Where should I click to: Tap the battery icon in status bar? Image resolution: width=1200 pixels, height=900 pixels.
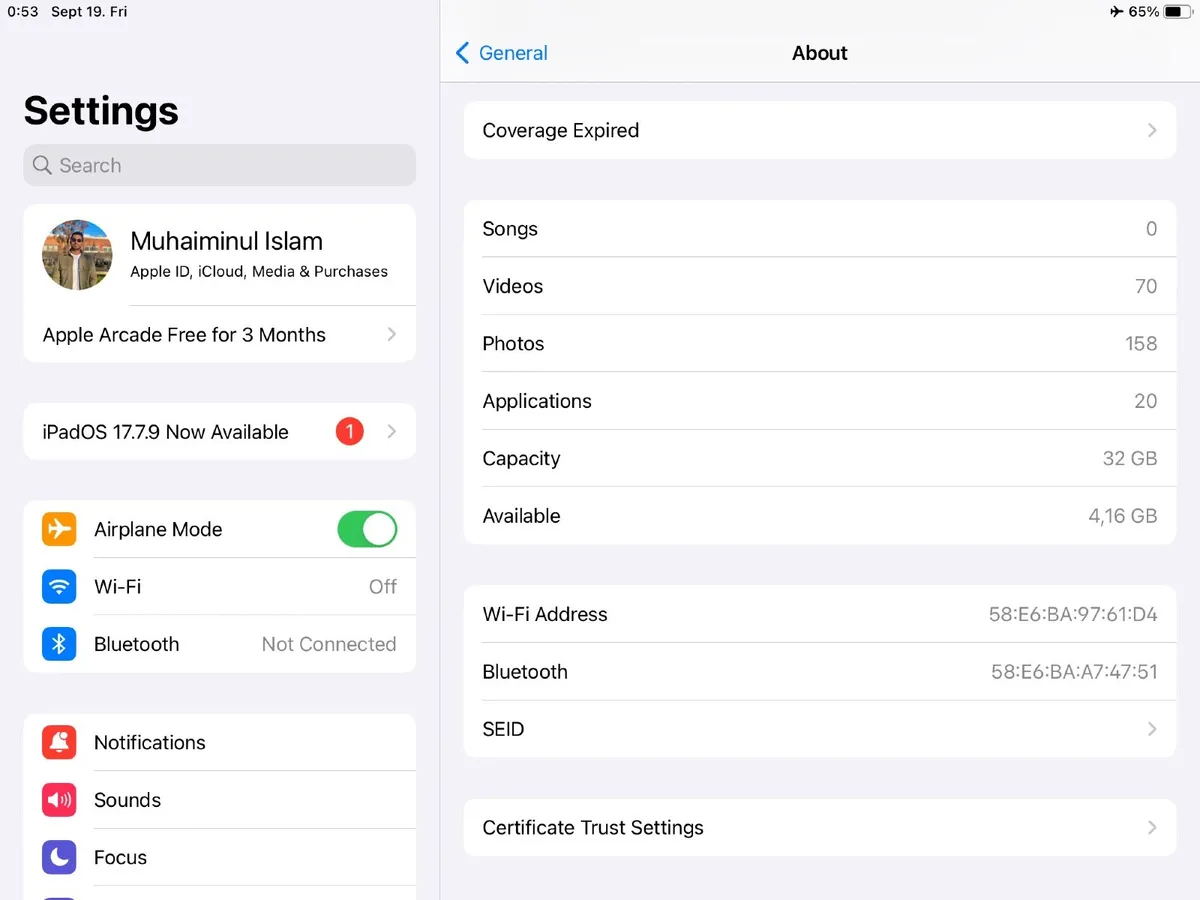coord(1176,12)
